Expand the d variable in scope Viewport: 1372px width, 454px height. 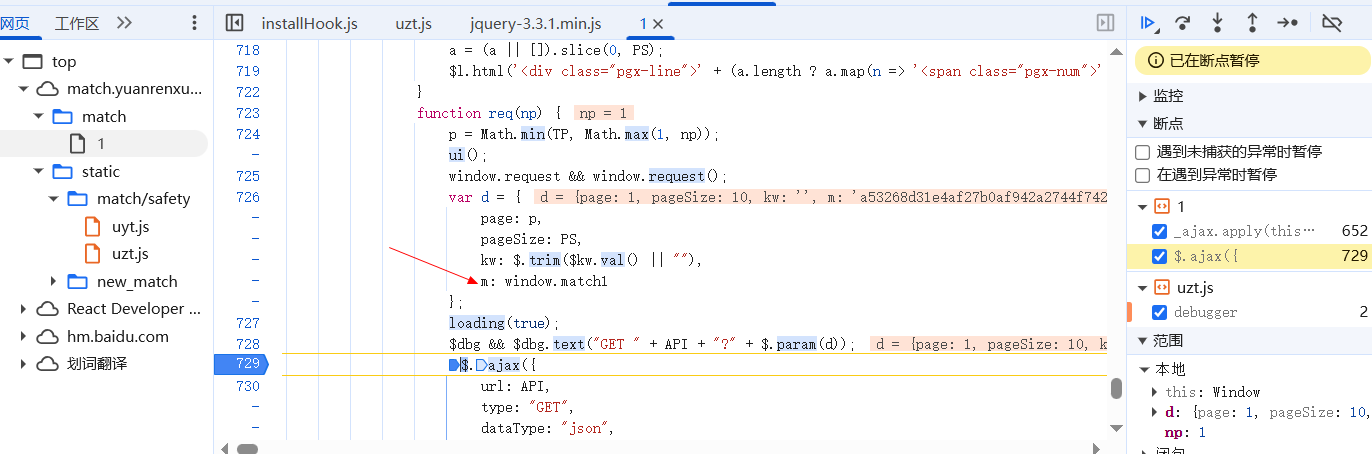pyautogui.click(x=1155, y=412)
